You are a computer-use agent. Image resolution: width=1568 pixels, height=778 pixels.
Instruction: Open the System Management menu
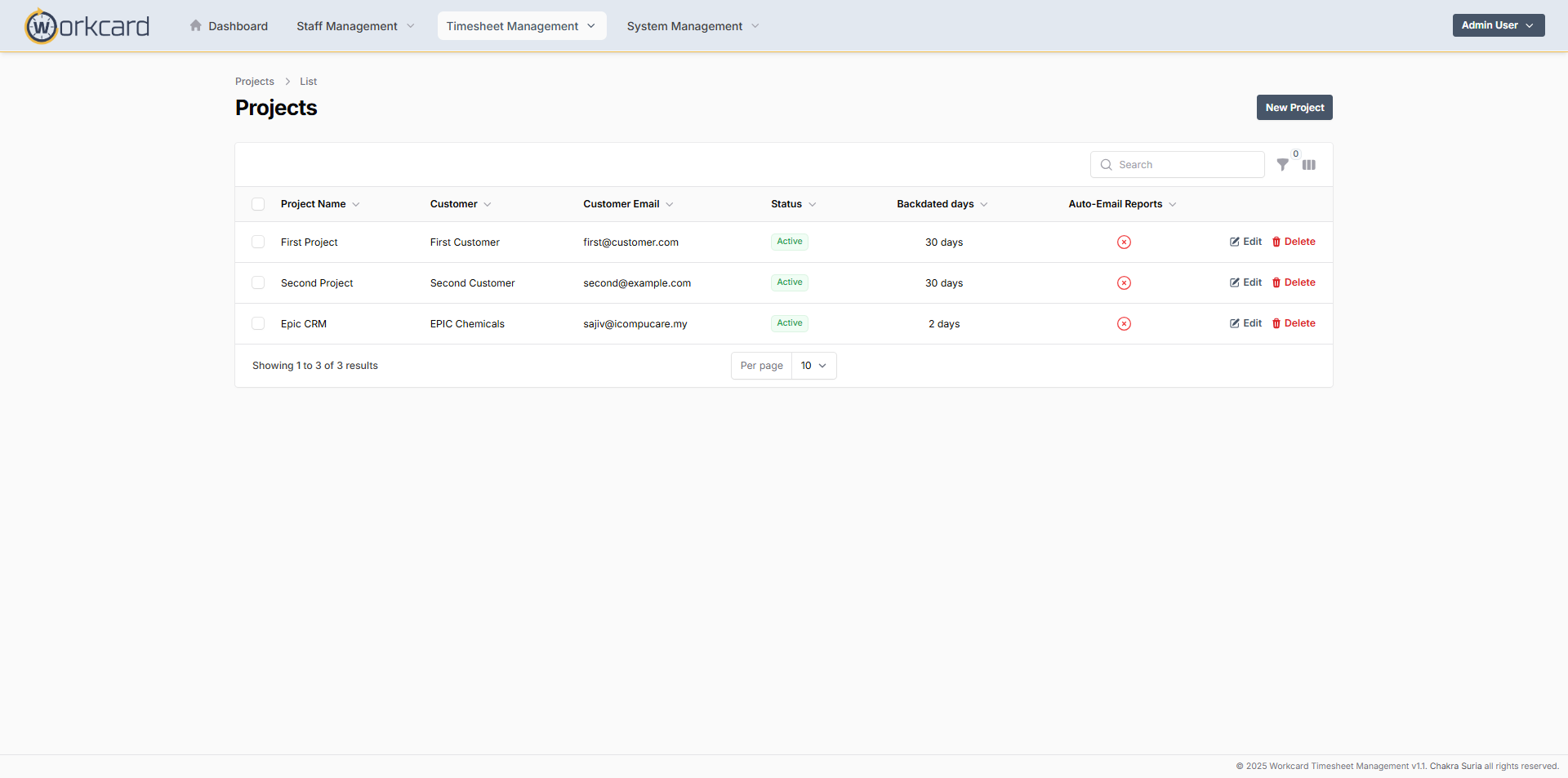click(x=693, y=26)
